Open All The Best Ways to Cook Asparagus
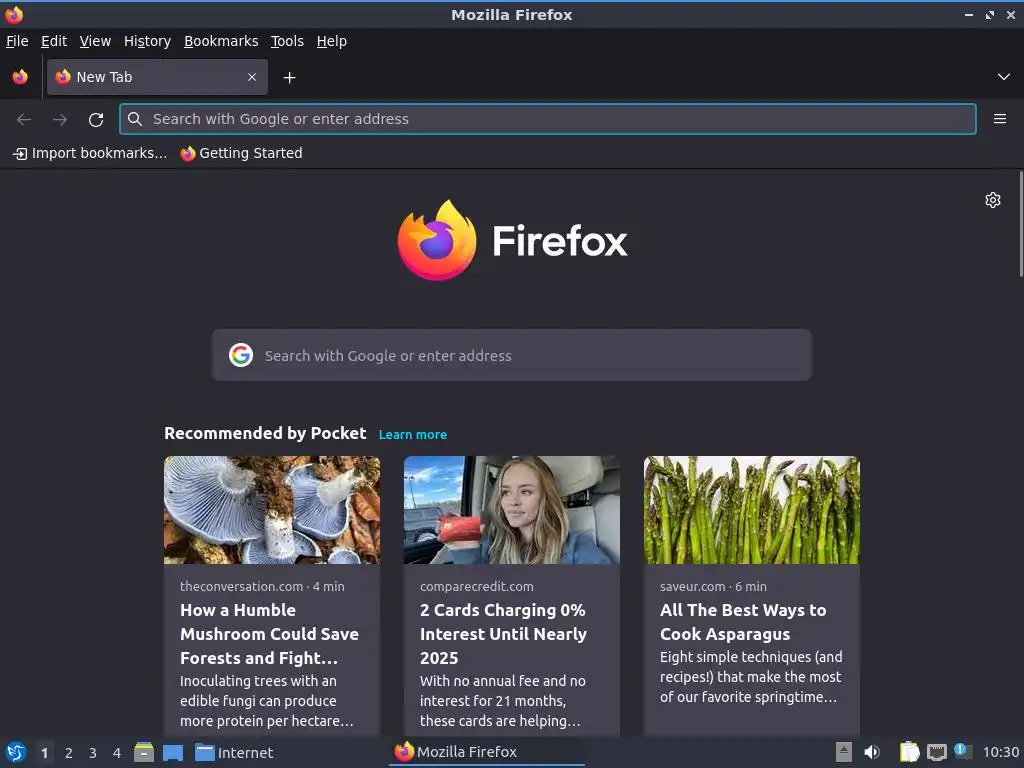The width and height of the screenshot is (1024, 768). coord(743,622)
